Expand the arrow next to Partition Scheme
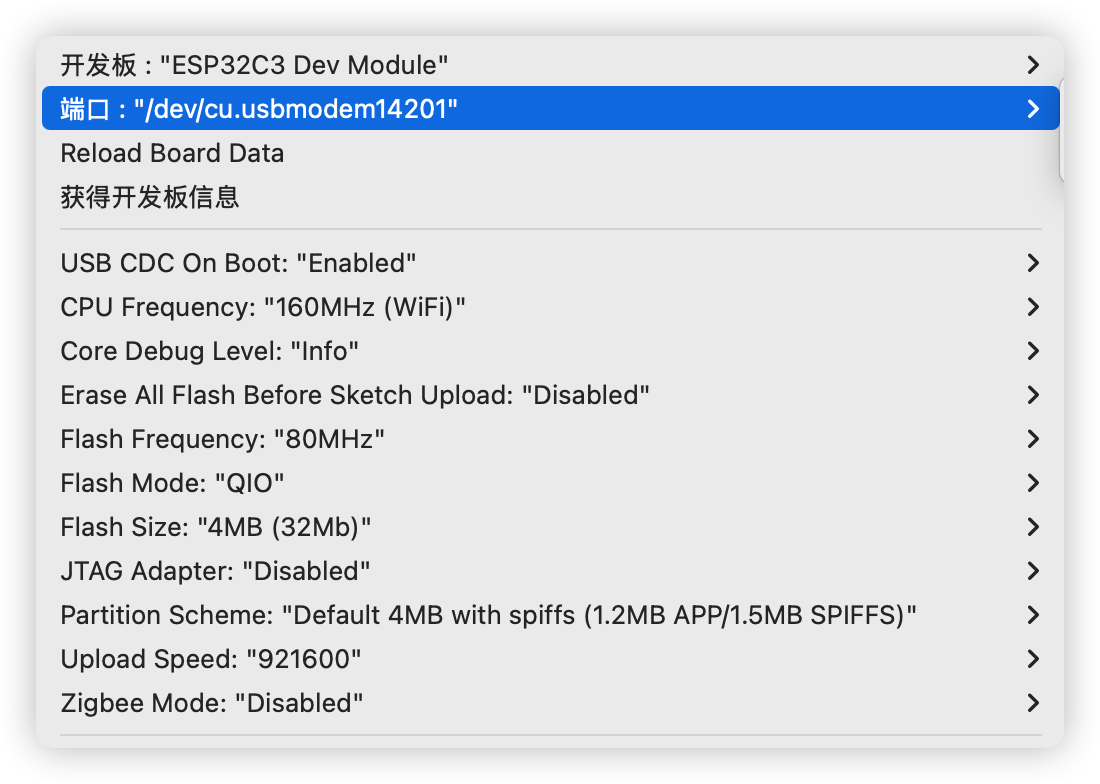The width and height of the screenshot is (1100, 784). (1034, 615)
